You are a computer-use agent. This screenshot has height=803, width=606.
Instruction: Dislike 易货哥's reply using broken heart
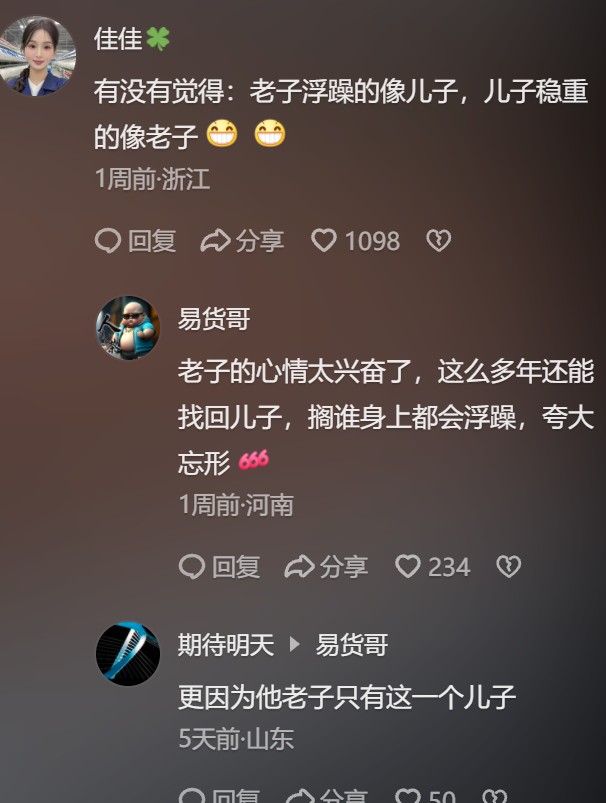509,567
